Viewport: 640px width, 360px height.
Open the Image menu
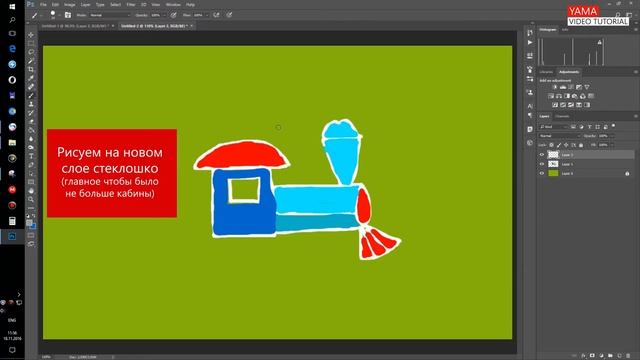click(69, 4)
